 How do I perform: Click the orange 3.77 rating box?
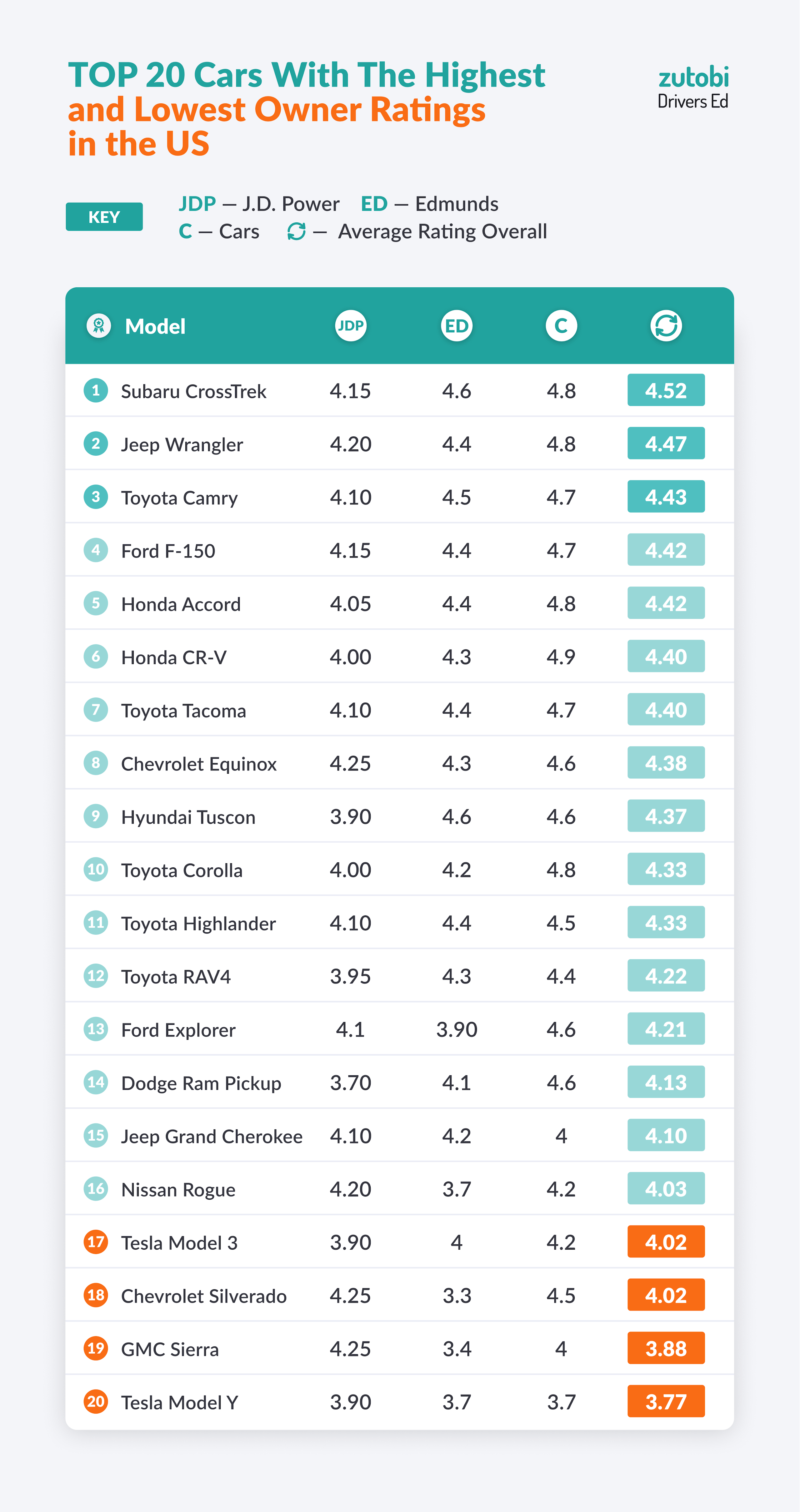[666, 1402]
